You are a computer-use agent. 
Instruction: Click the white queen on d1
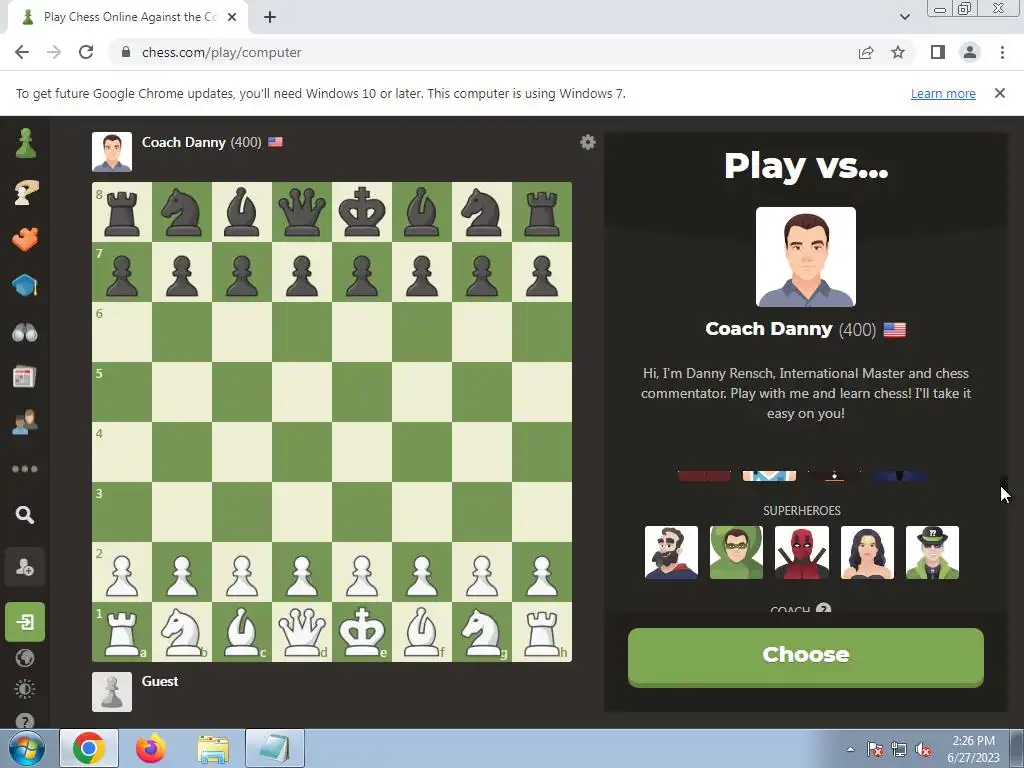point(302,632)
